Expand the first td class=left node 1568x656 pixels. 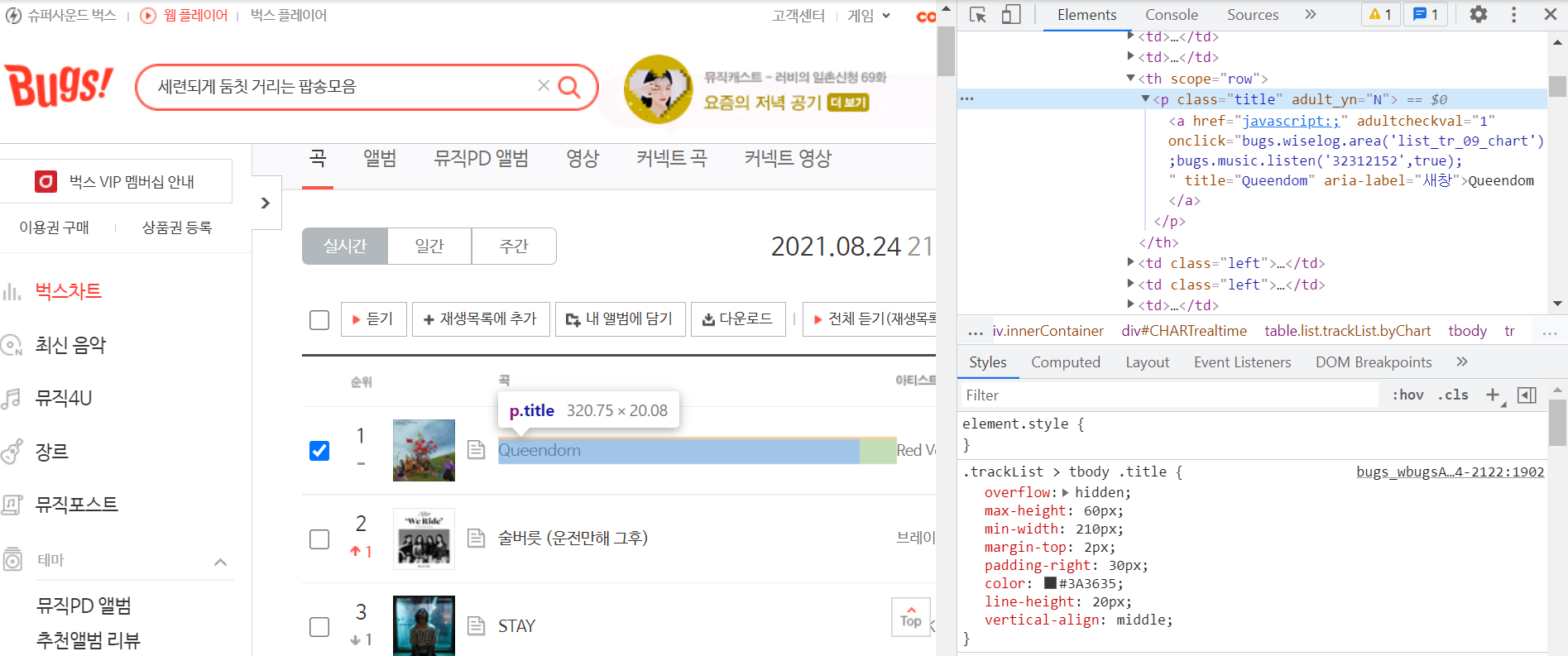pos(1131,262)
